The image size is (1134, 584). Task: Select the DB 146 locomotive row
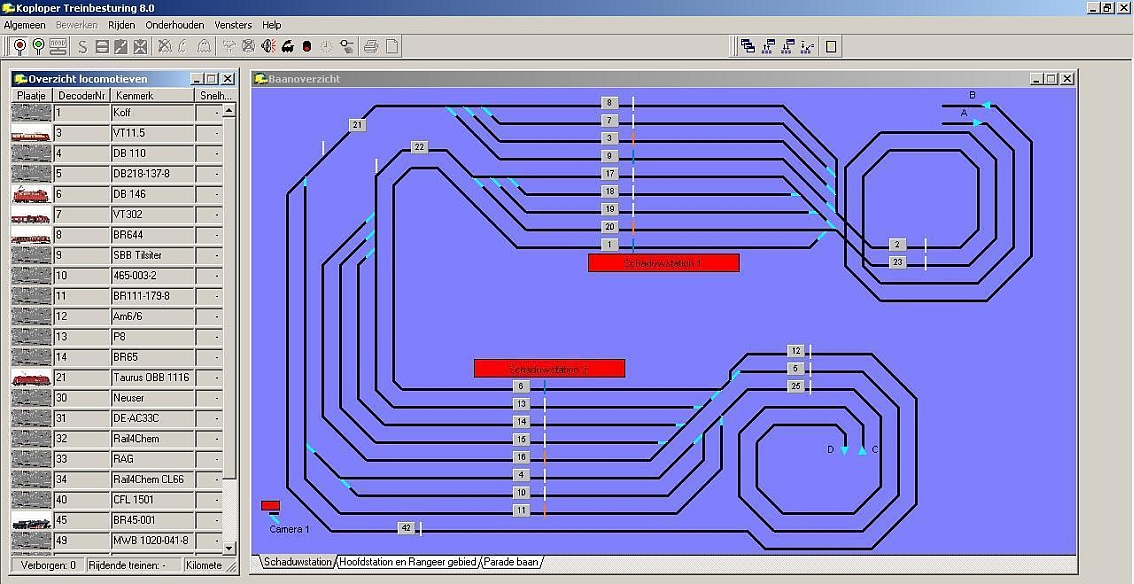[x=116, y=194]
